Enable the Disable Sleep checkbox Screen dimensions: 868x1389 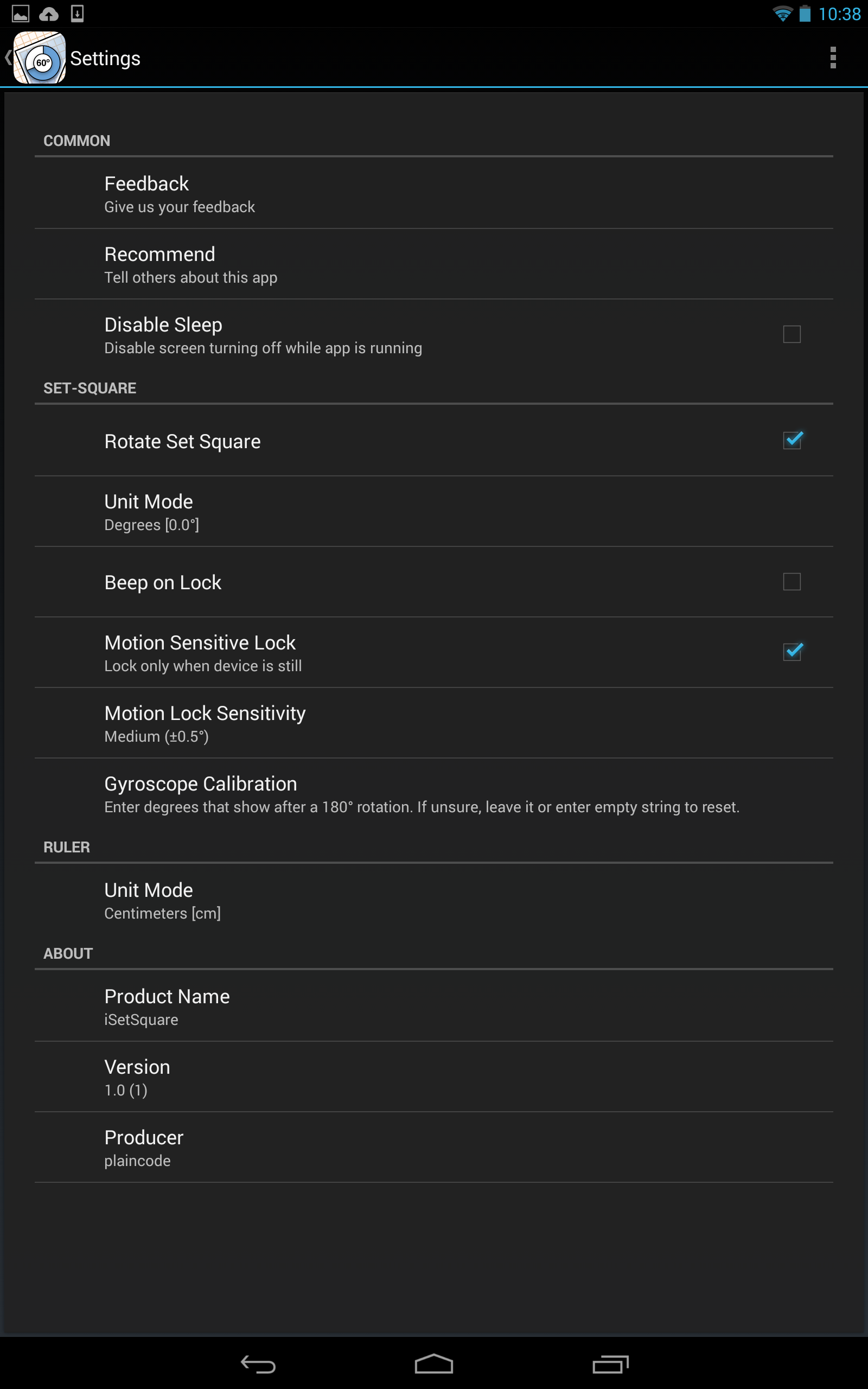(x=792, y=334)
